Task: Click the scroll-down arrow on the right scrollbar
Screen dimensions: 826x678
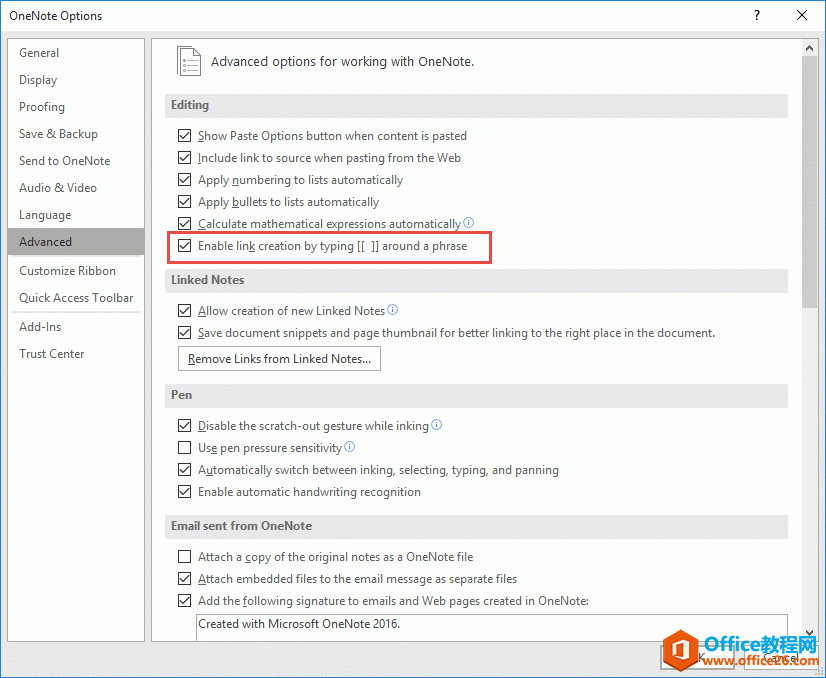Action: click(x=809, y=633)
